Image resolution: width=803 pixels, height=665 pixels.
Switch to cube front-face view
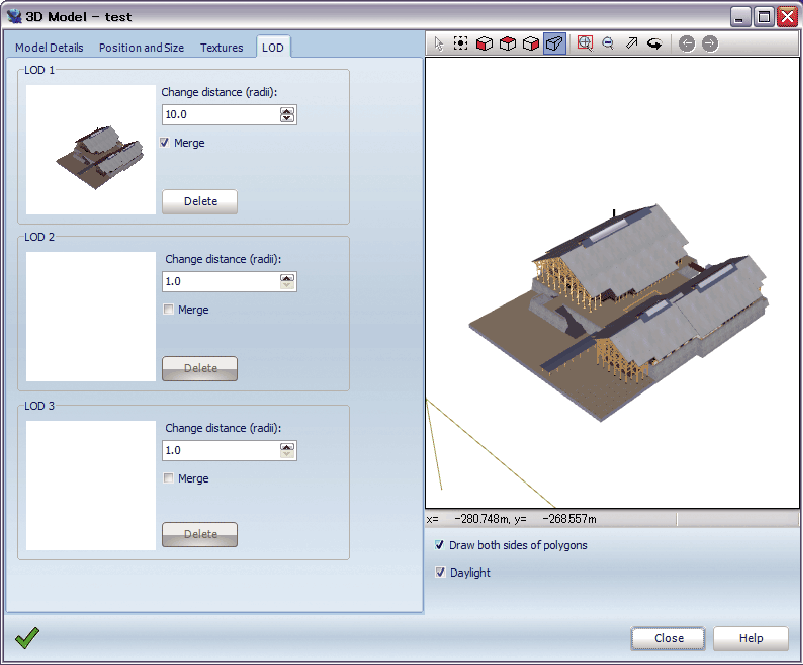pos(484,44)
